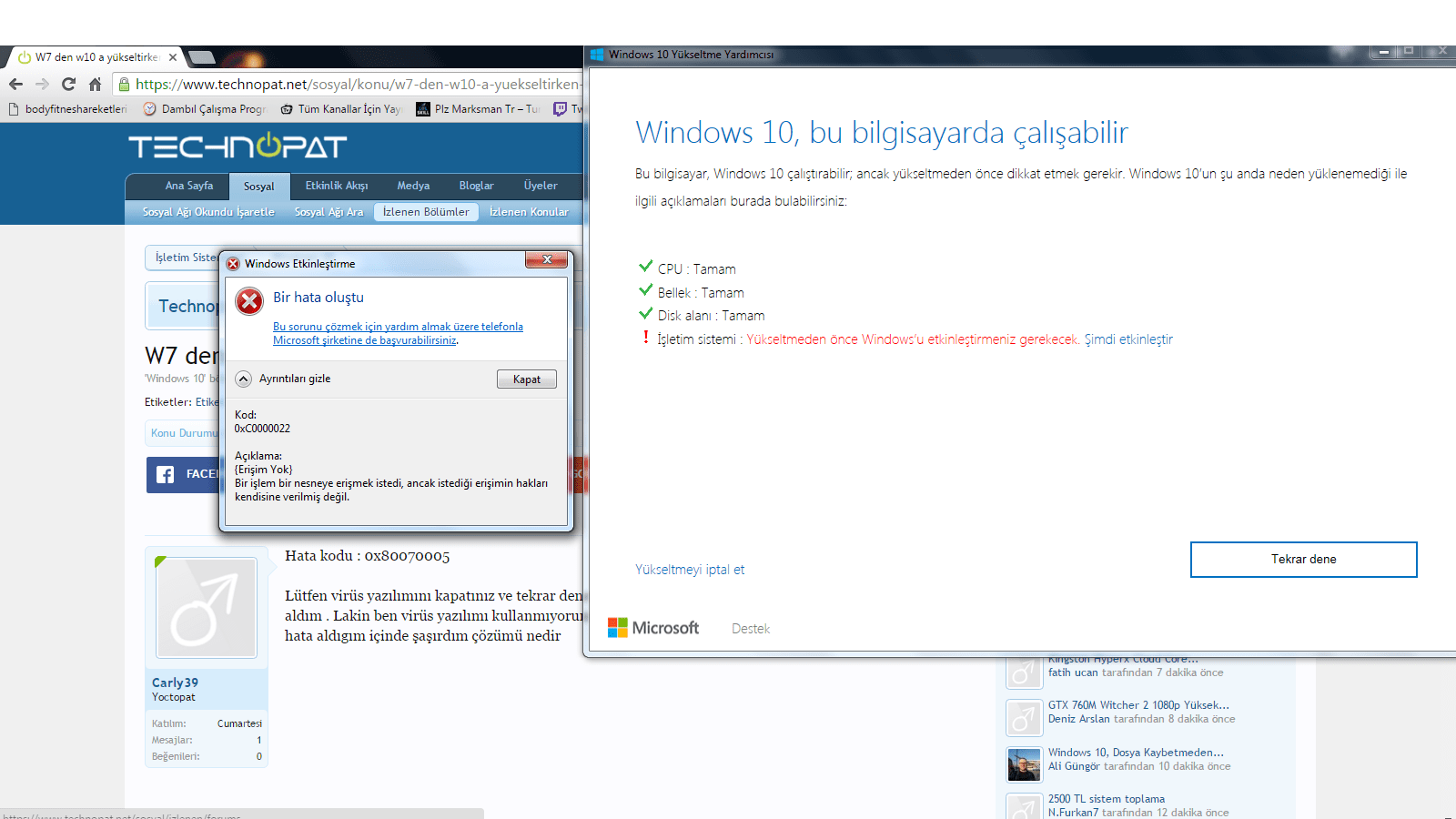This screenshot has height=819, width=1456.
Task: Open the Carly39 profile link
Action: point(175,682)
